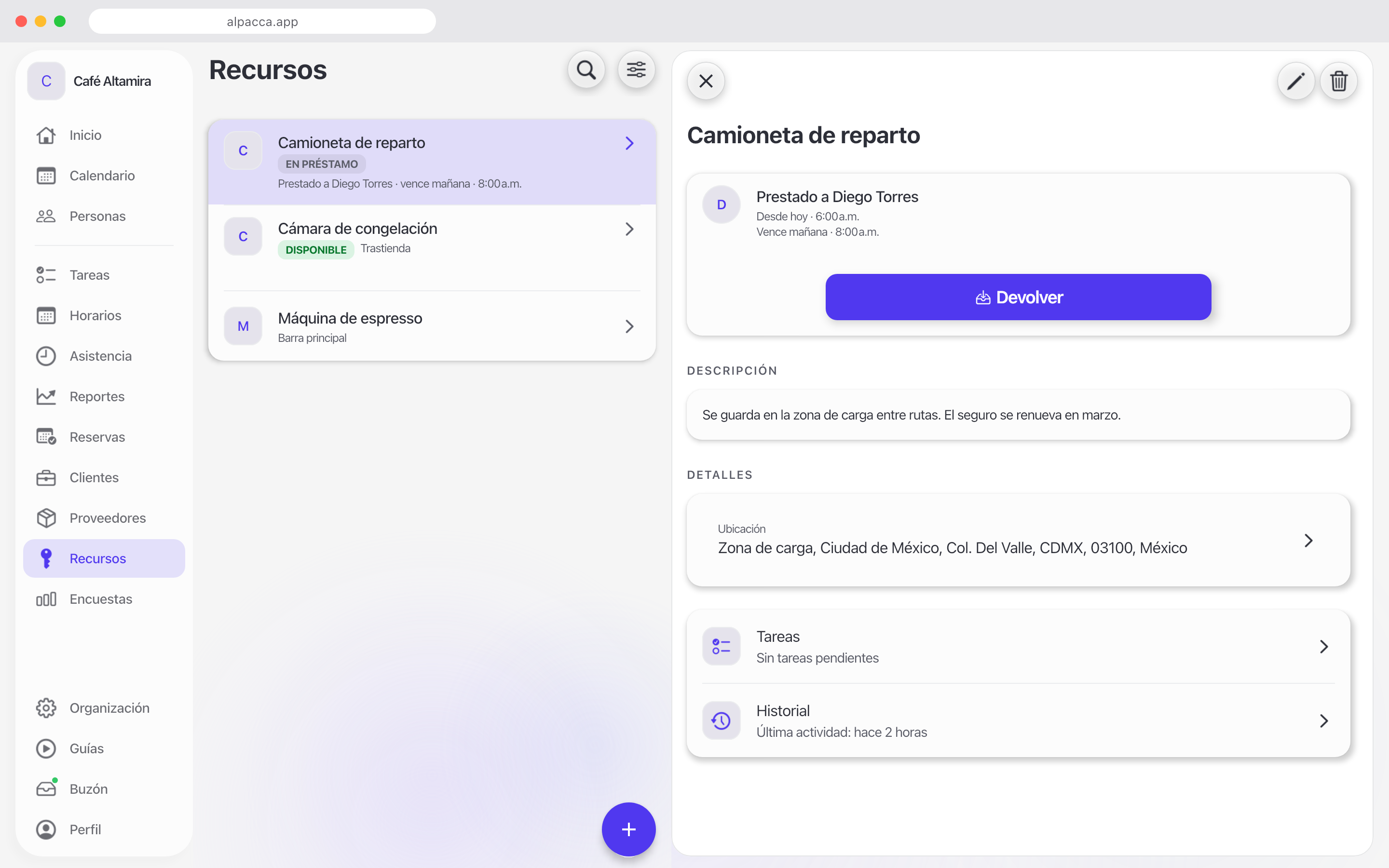This screenshot has width=1389, height=868.
Task: Open the Tareas row chevron in details
Action: (x=1324, y=646)
